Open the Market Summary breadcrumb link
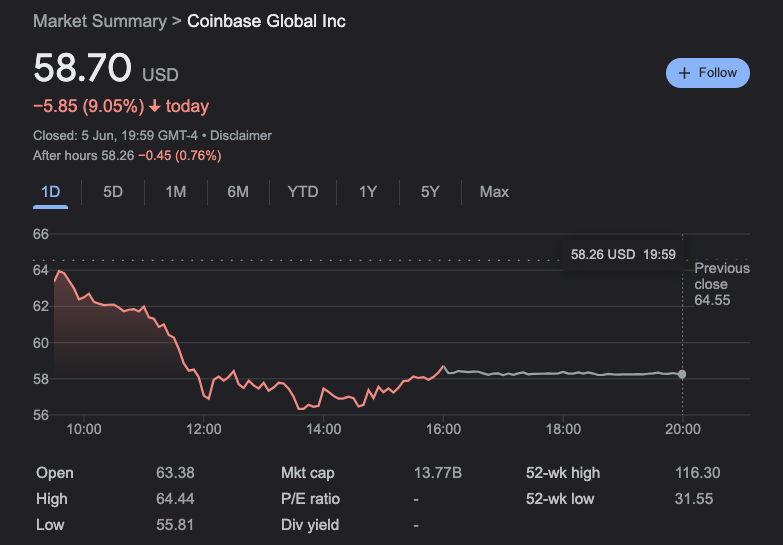The width and height of the screenshot is (783, 545). [x=100, y=21]
